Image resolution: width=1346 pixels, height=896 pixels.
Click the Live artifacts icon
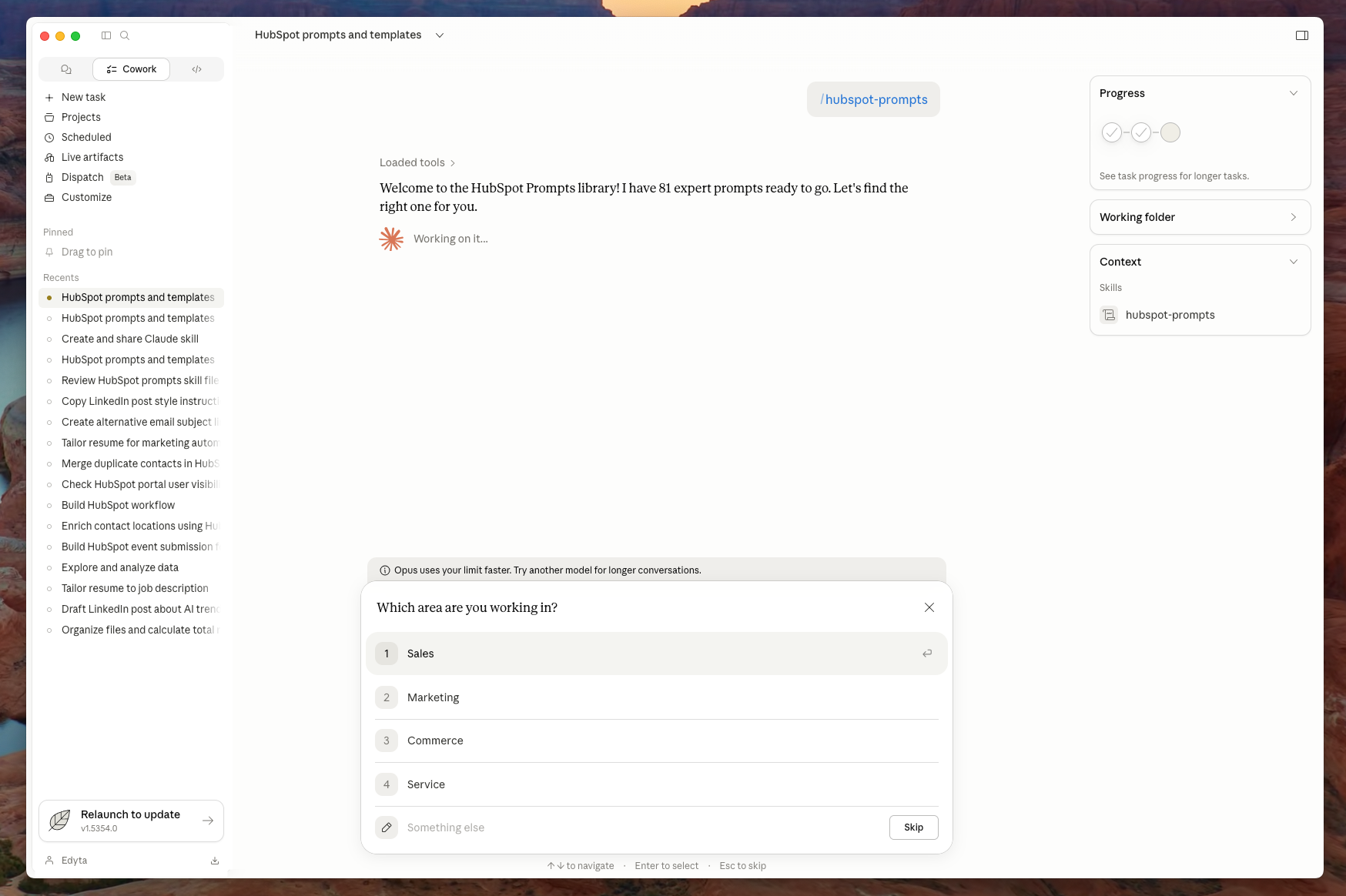(x=49, y=157)
